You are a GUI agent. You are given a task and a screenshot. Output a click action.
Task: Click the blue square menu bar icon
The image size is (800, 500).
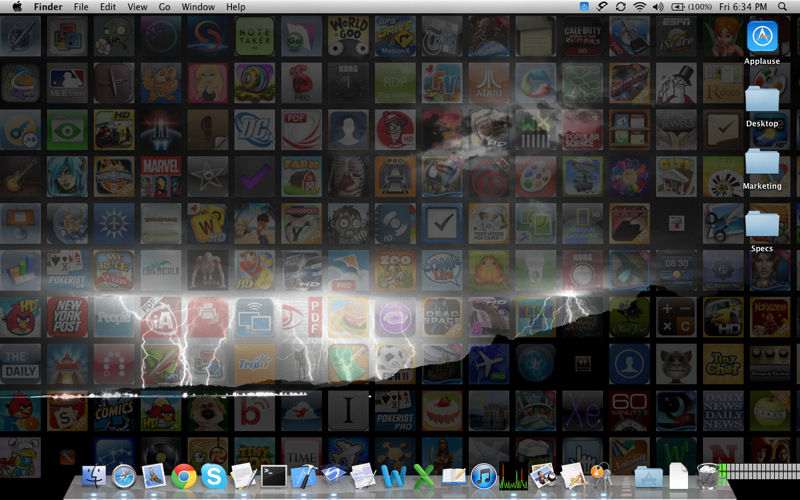click(x=585, y=7)
